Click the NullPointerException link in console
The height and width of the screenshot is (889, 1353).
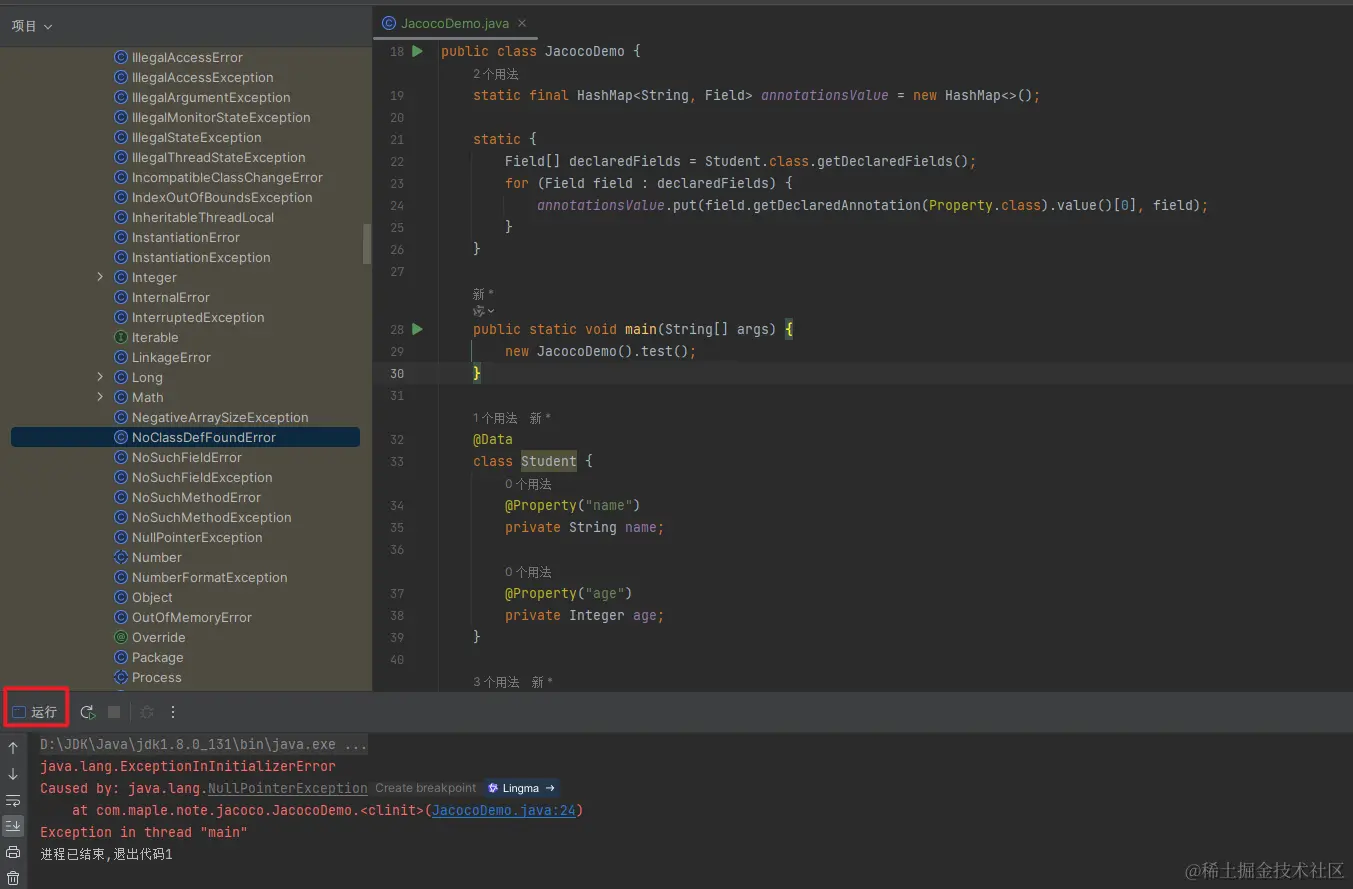[x=288, y=789]
